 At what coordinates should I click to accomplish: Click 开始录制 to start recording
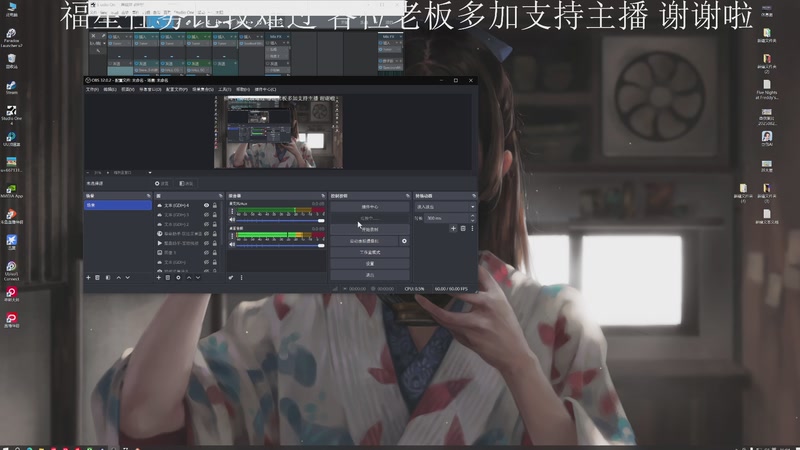pos(370,230)
